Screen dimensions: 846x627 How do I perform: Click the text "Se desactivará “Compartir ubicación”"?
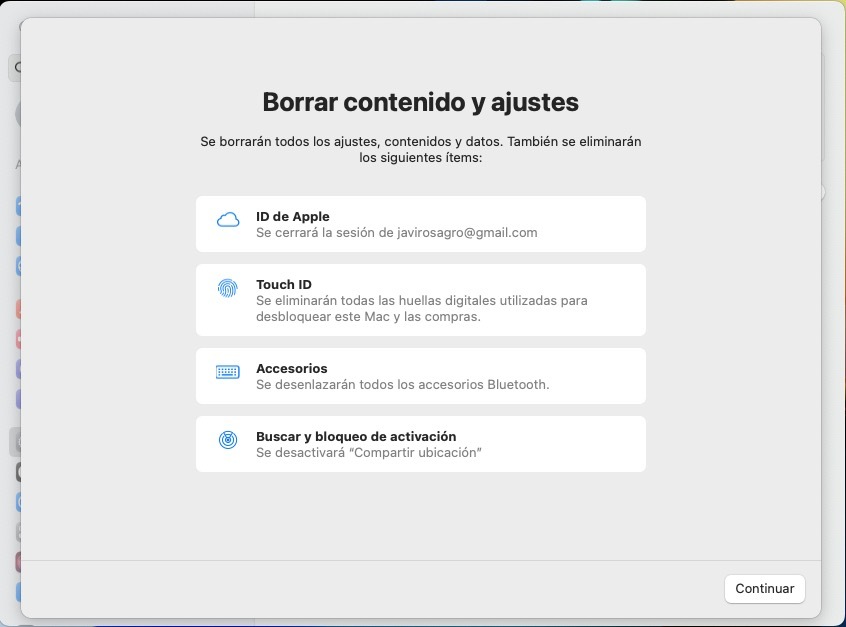pyautogui.click(x=369, y=453)
